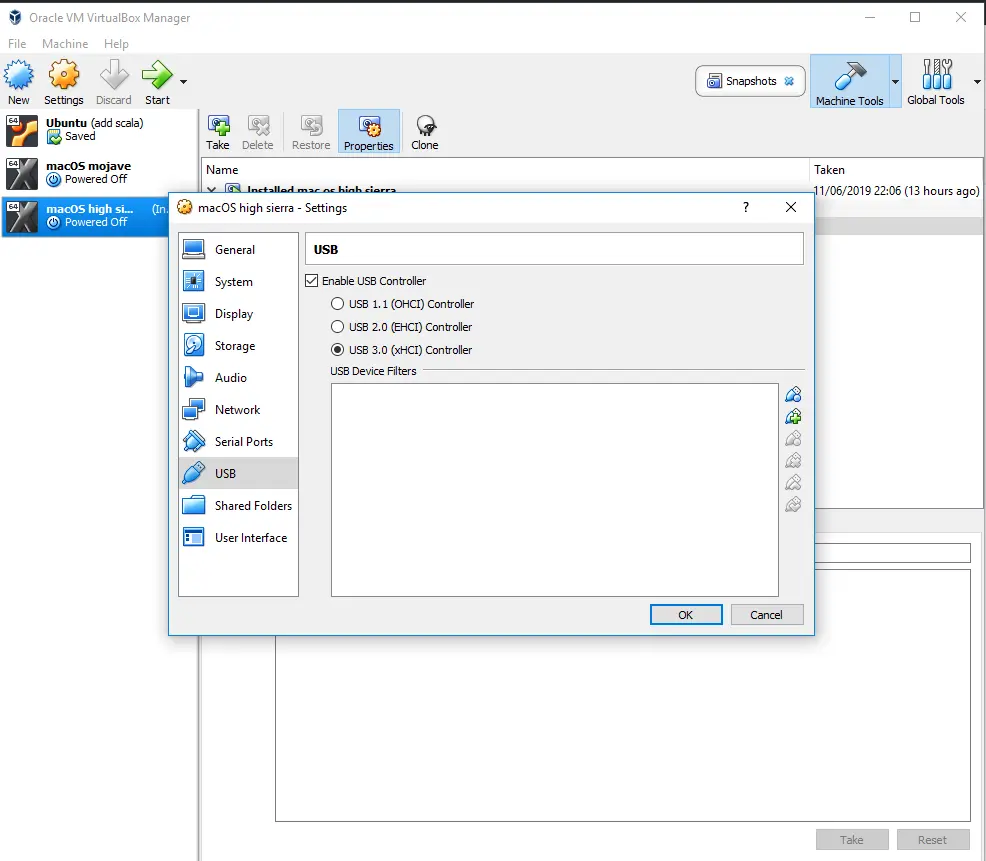Open the Display settings category
Screen dimensions: 986x861
pos(238,314)
